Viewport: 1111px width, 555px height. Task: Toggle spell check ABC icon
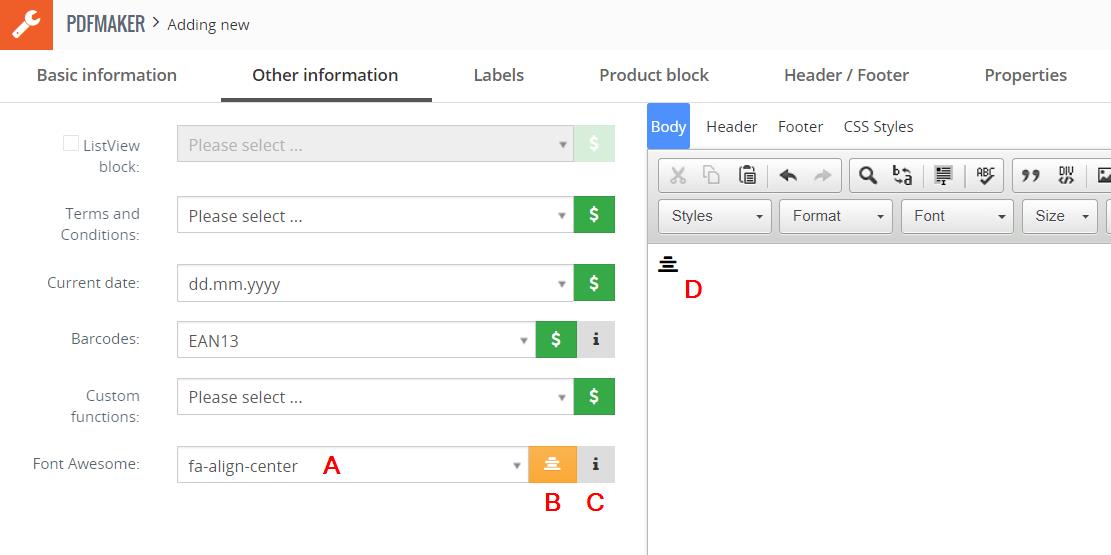(x=985, y=176)
